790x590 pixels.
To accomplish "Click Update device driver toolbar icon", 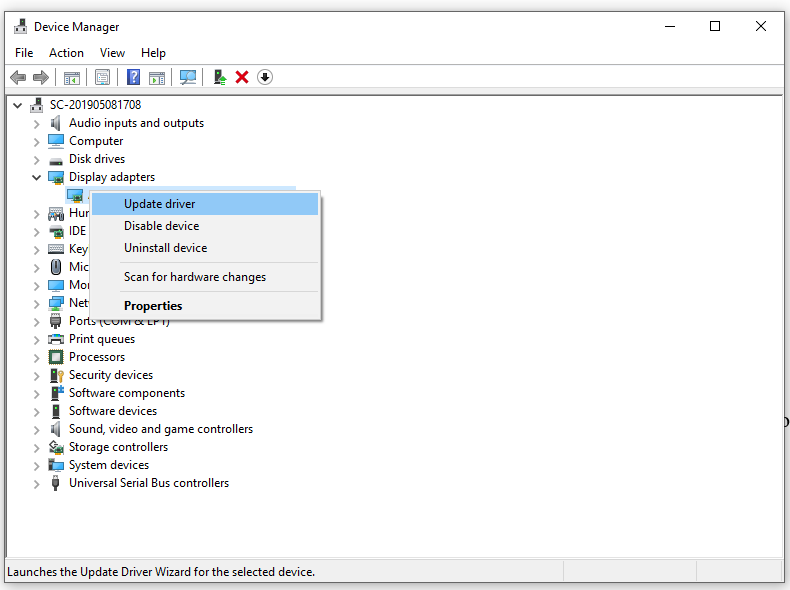I will coord(220,77).
